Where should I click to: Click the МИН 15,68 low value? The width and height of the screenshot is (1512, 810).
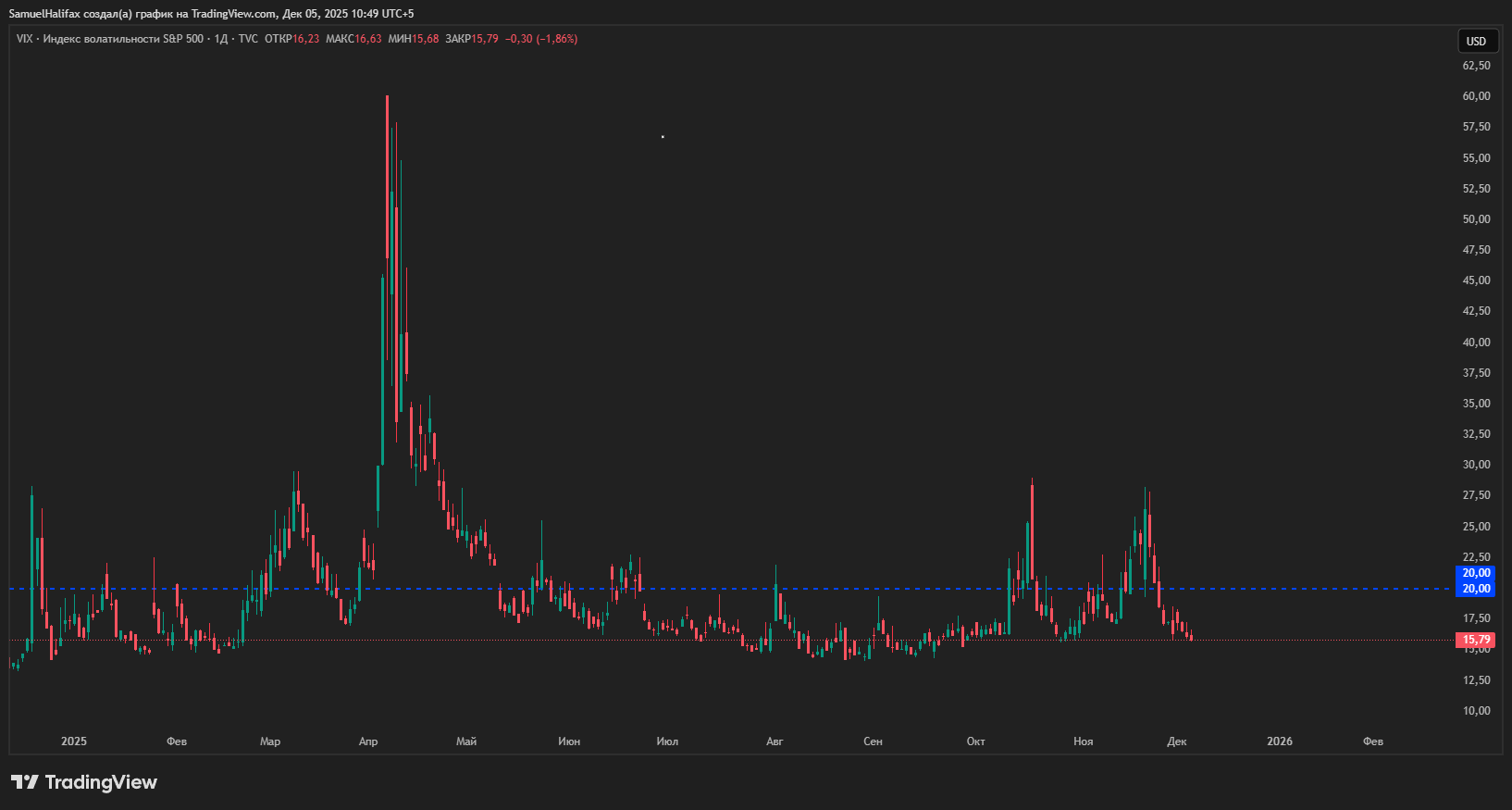coord(414,39)
